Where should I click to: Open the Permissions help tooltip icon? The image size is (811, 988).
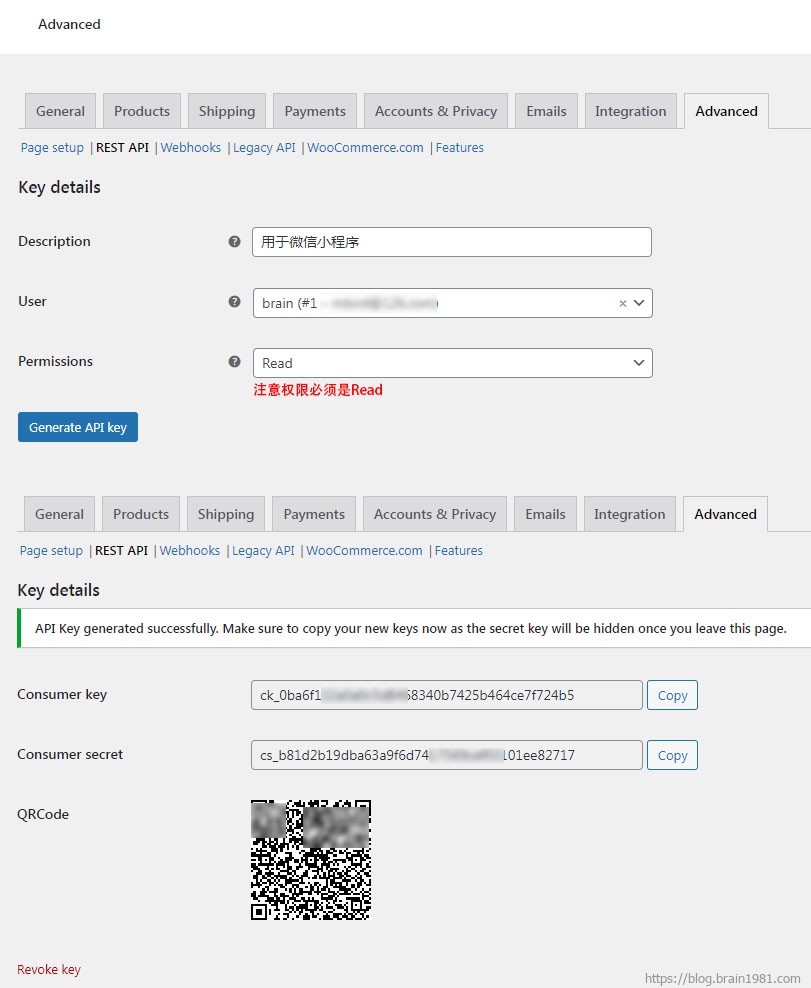pyautogui.click(x=234, y=361)
